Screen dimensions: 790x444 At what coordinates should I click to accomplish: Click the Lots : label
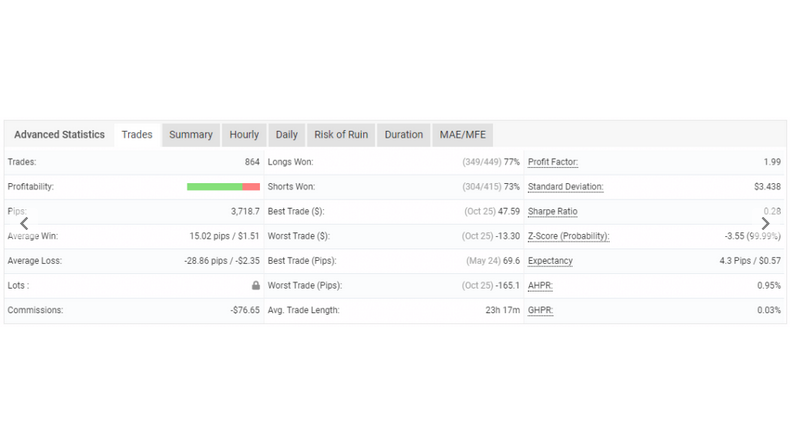[18, 285]
